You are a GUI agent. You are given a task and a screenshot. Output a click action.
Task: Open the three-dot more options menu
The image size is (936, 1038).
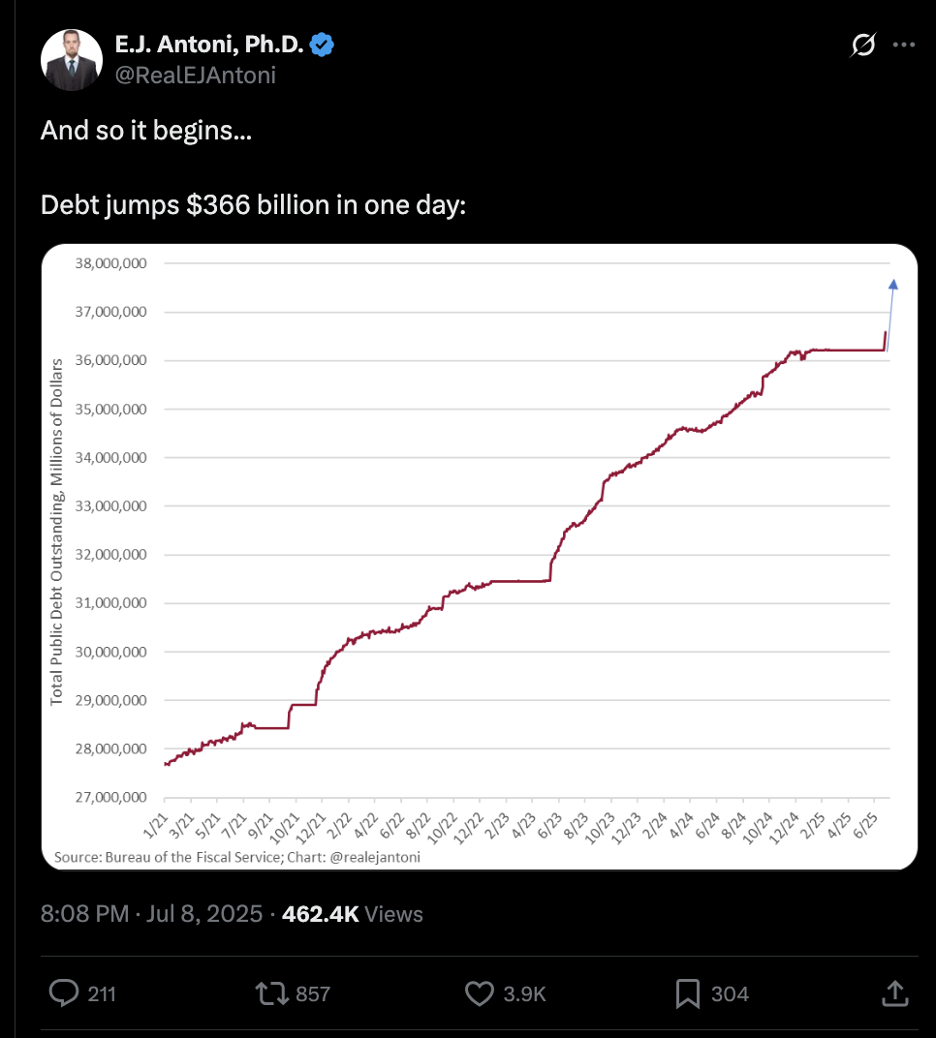coord(904,44)
